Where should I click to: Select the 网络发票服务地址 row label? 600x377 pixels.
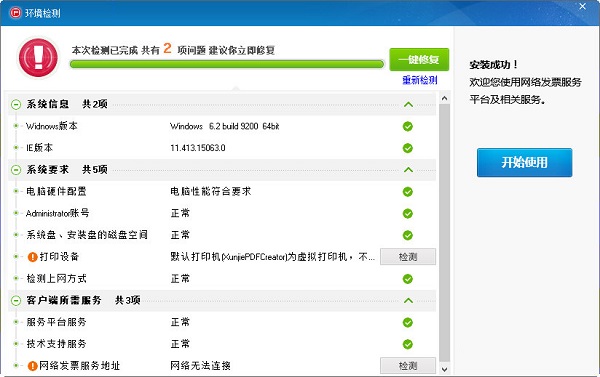pyautogui.click(x=80, y=366)
